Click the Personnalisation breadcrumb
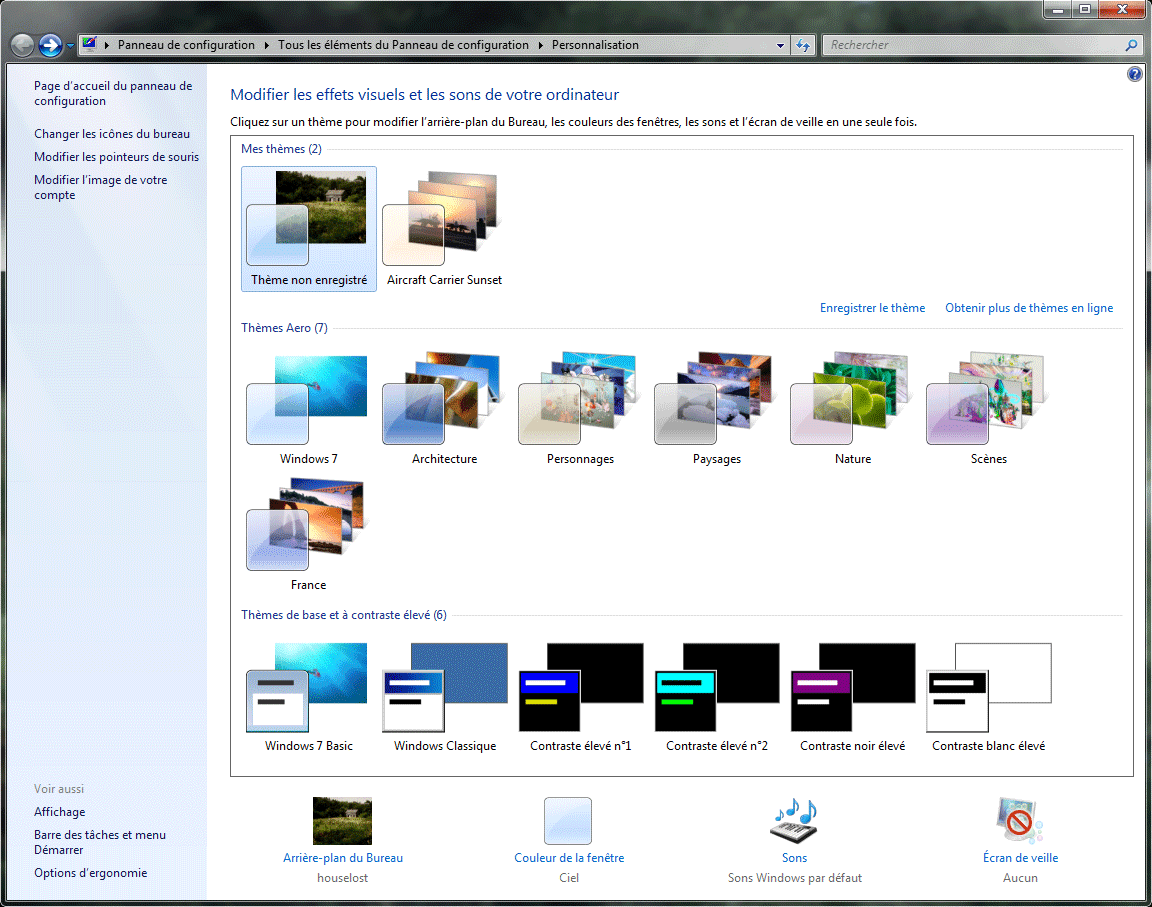The image size is (1152, 907). [595, 45]
